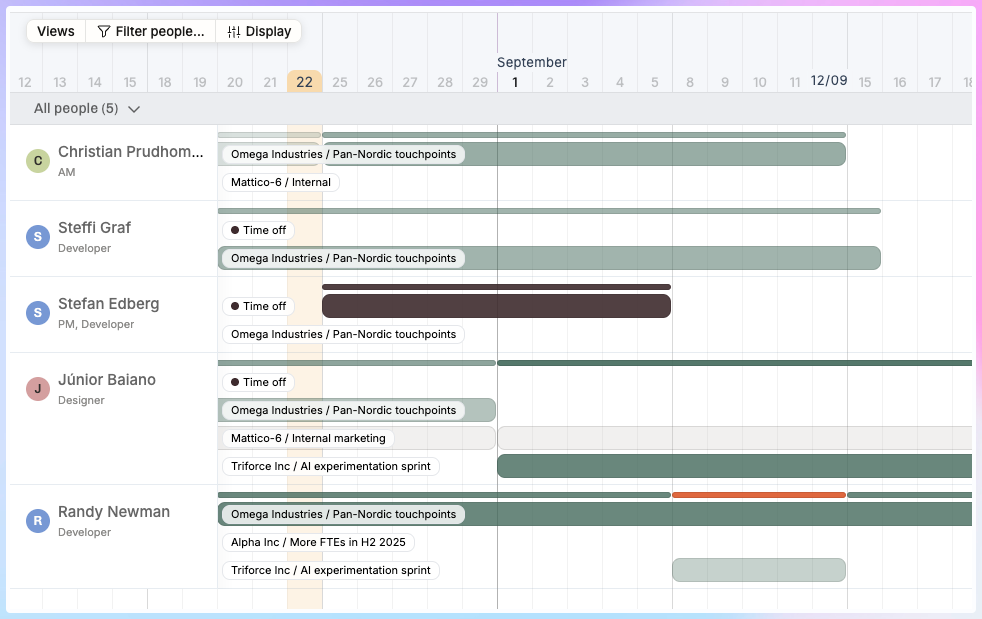Open the Display options dropdown

259,32
